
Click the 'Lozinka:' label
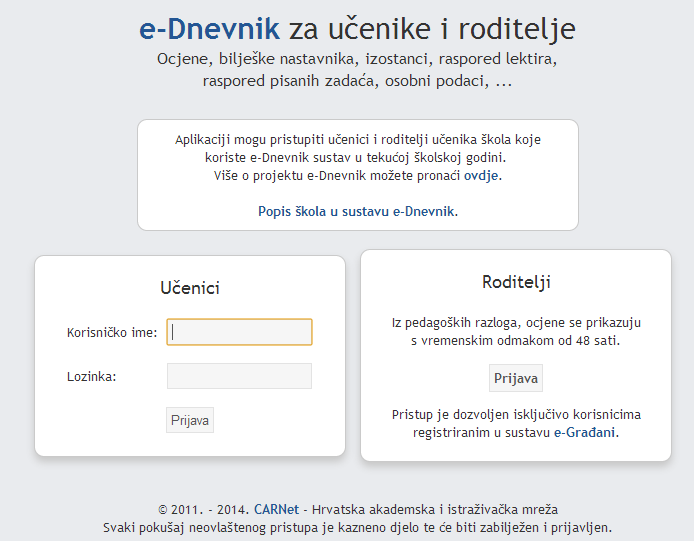pos(92,377)
